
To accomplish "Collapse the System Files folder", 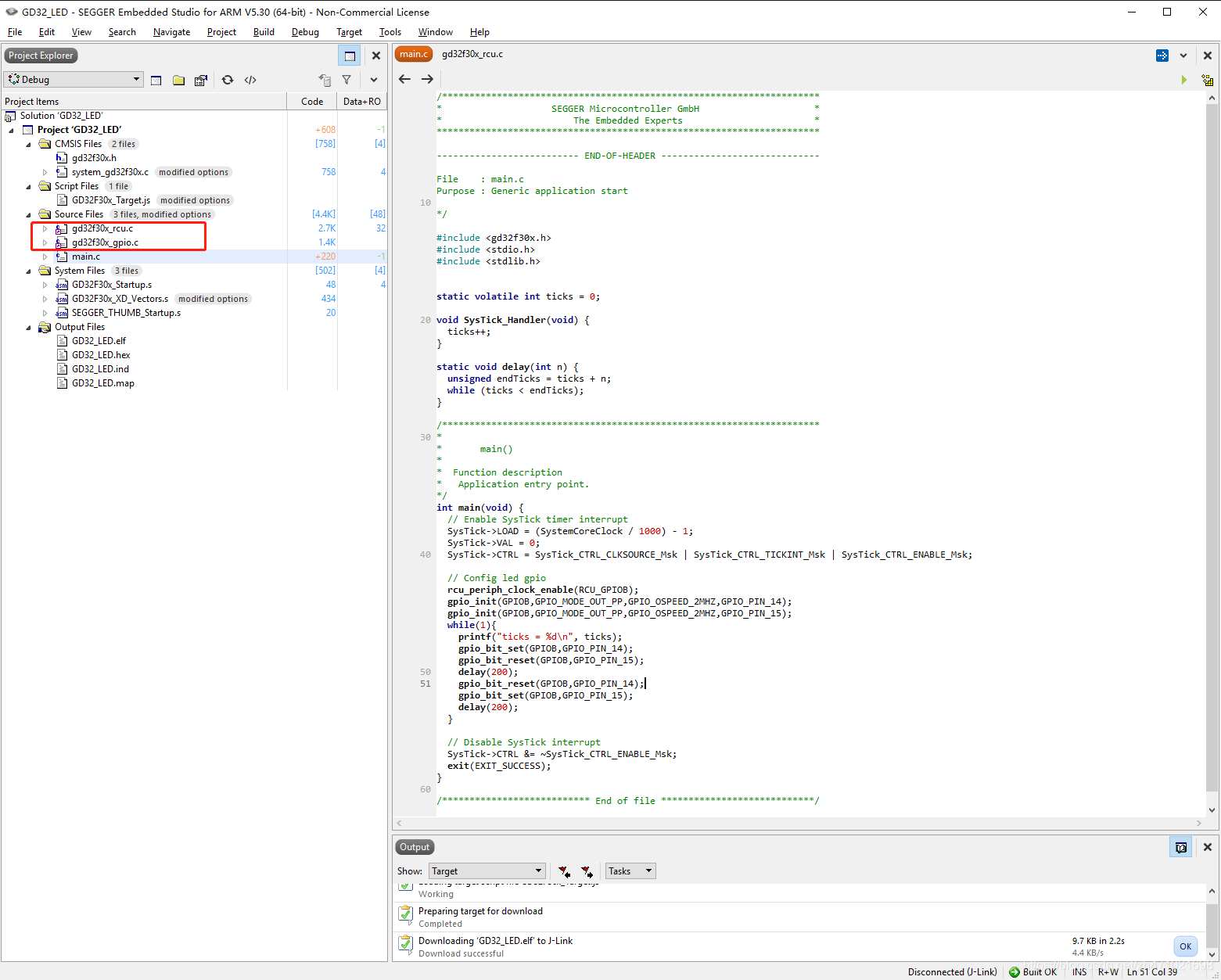I will 28,271.
